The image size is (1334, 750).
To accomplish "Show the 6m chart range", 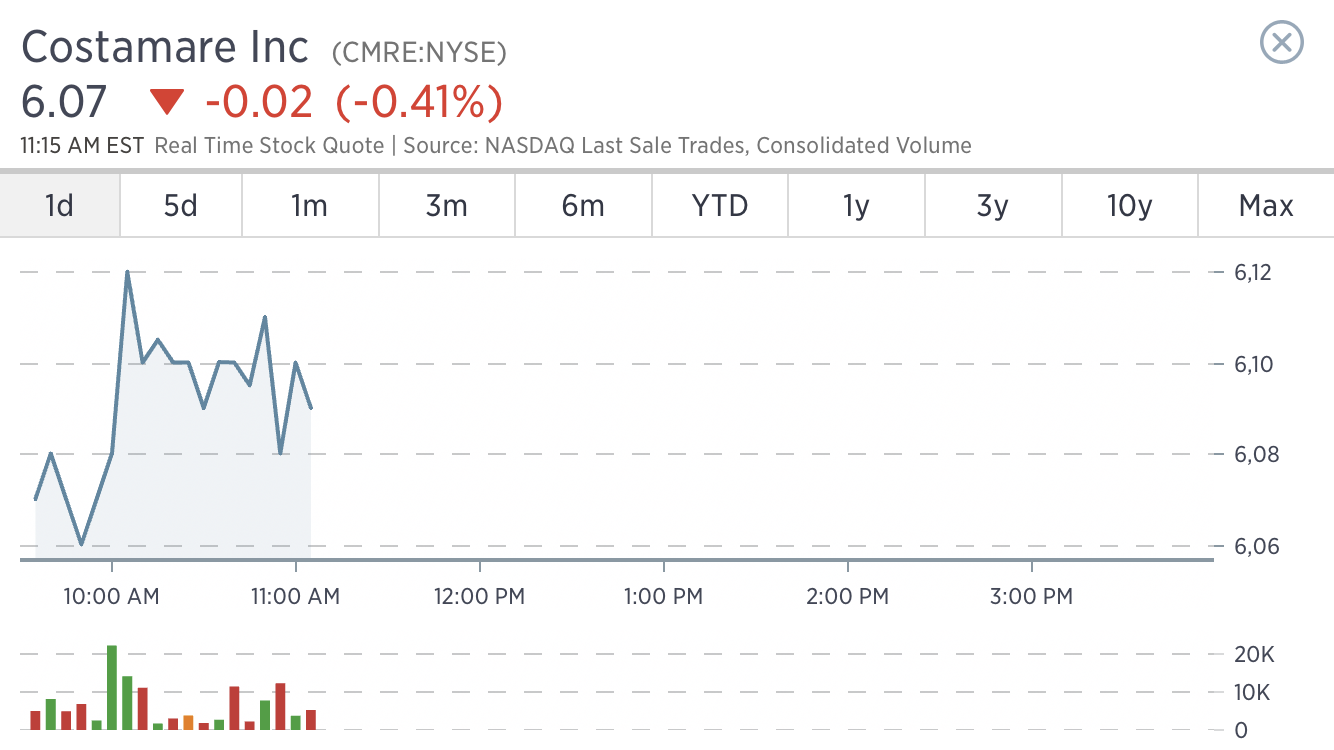I will 583,206.
